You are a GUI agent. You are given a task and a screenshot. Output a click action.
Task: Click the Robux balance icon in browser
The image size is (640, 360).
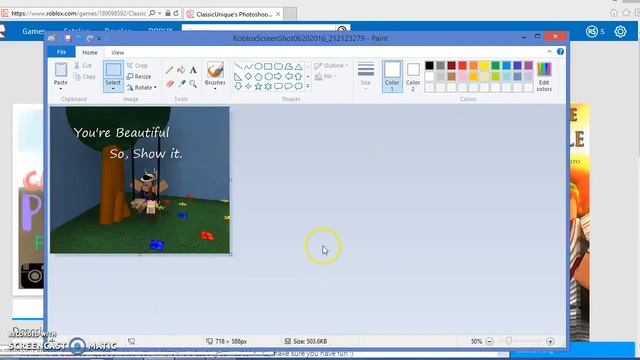point(591,31)
